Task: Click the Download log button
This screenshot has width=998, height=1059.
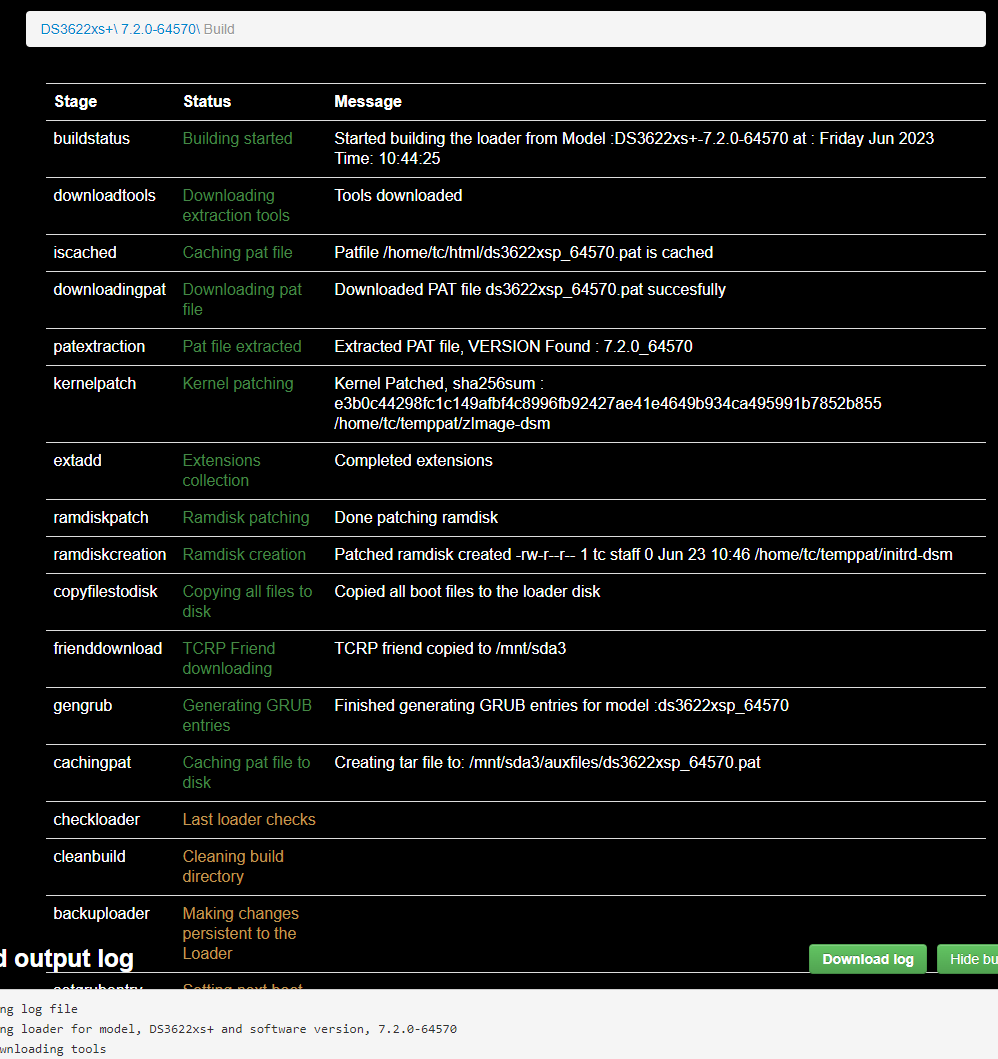Action: (868, 959)
